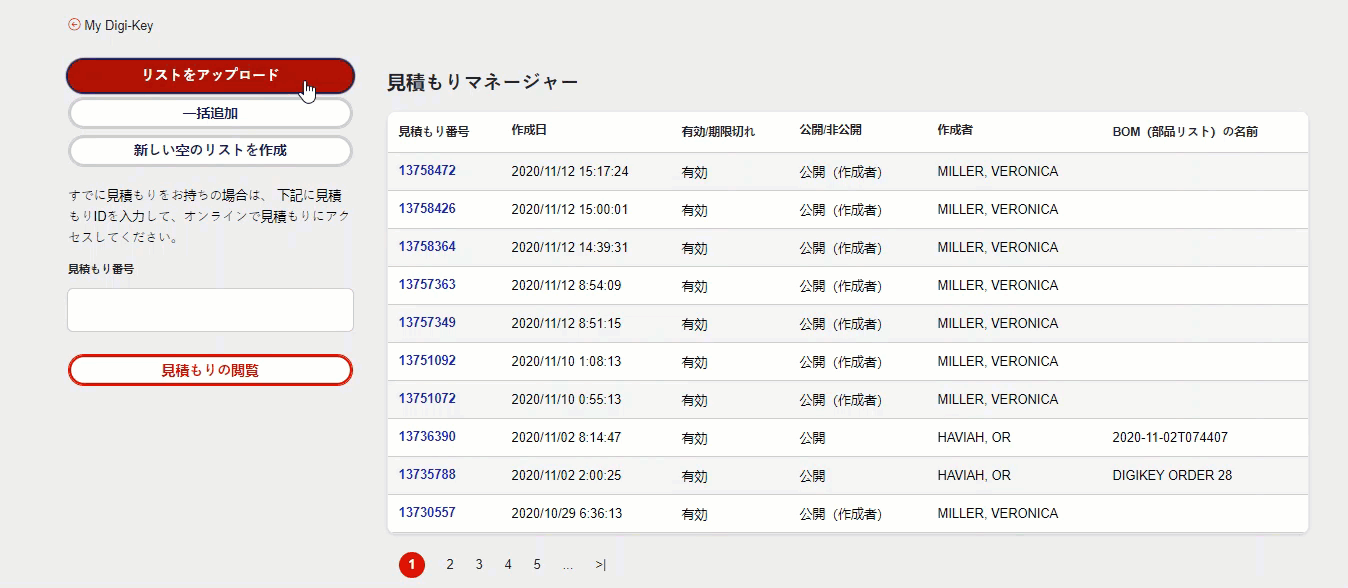Open quote number 13730557
Image resolution: width=1348 pixels, height=588 pixels.
tap(427, 513)
